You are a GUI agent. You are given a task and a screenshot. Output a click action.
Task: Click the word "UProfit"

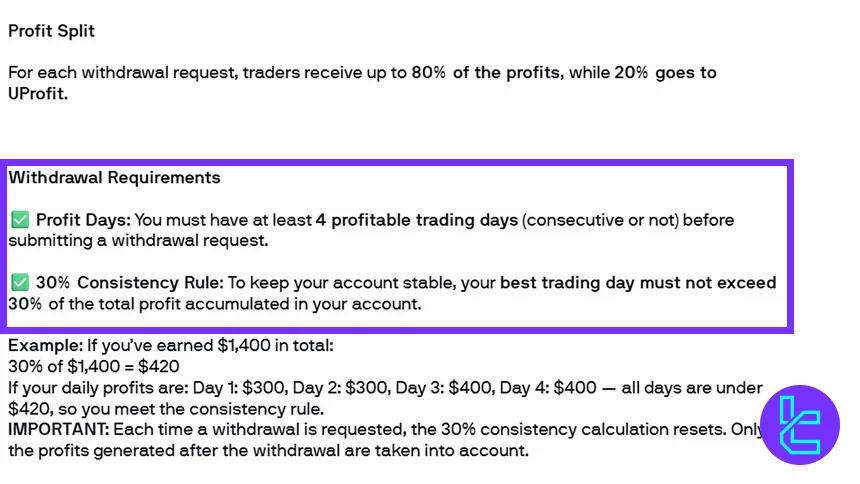pos(38,94)
